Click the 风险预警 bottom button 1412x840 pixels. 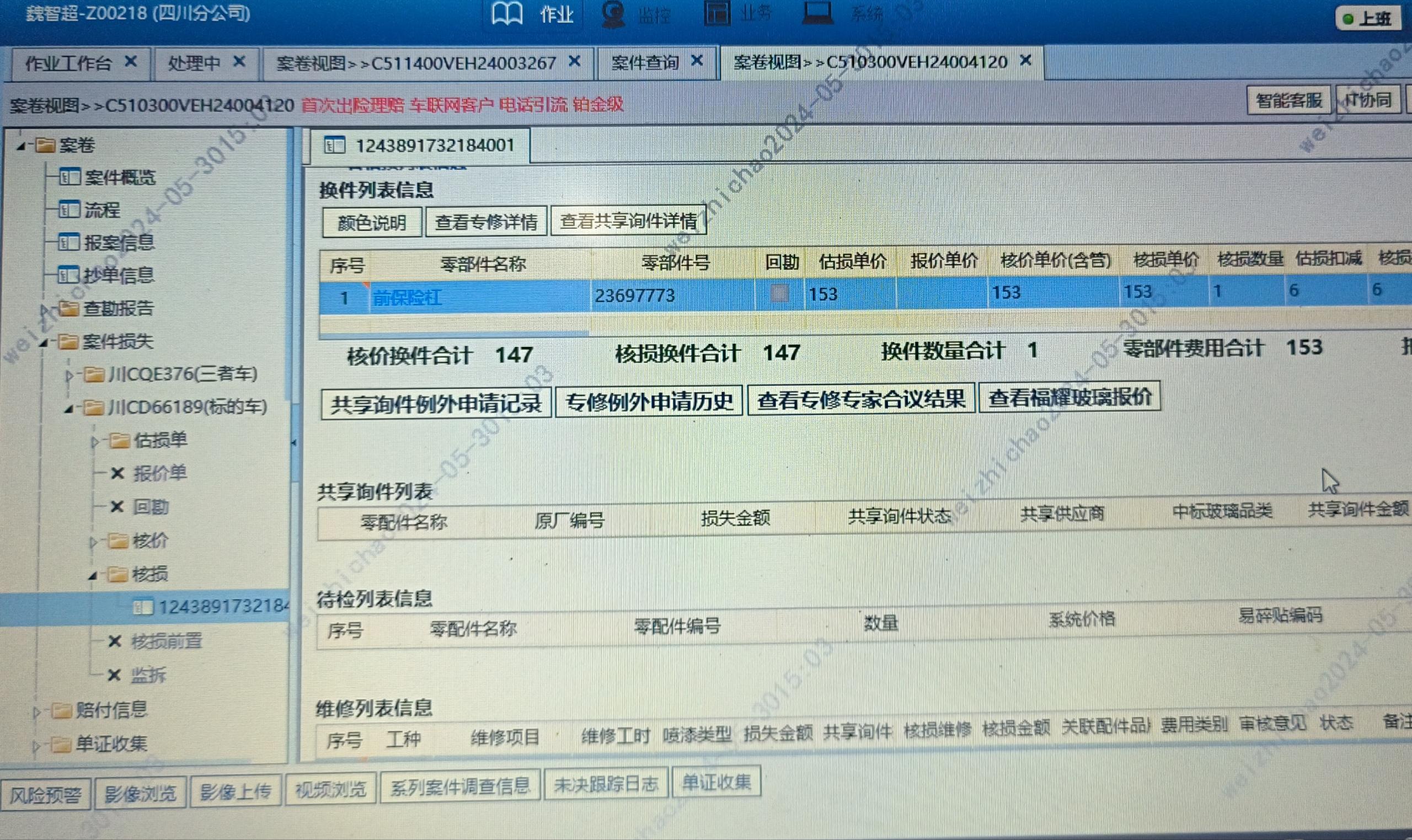tap(45, 795)
